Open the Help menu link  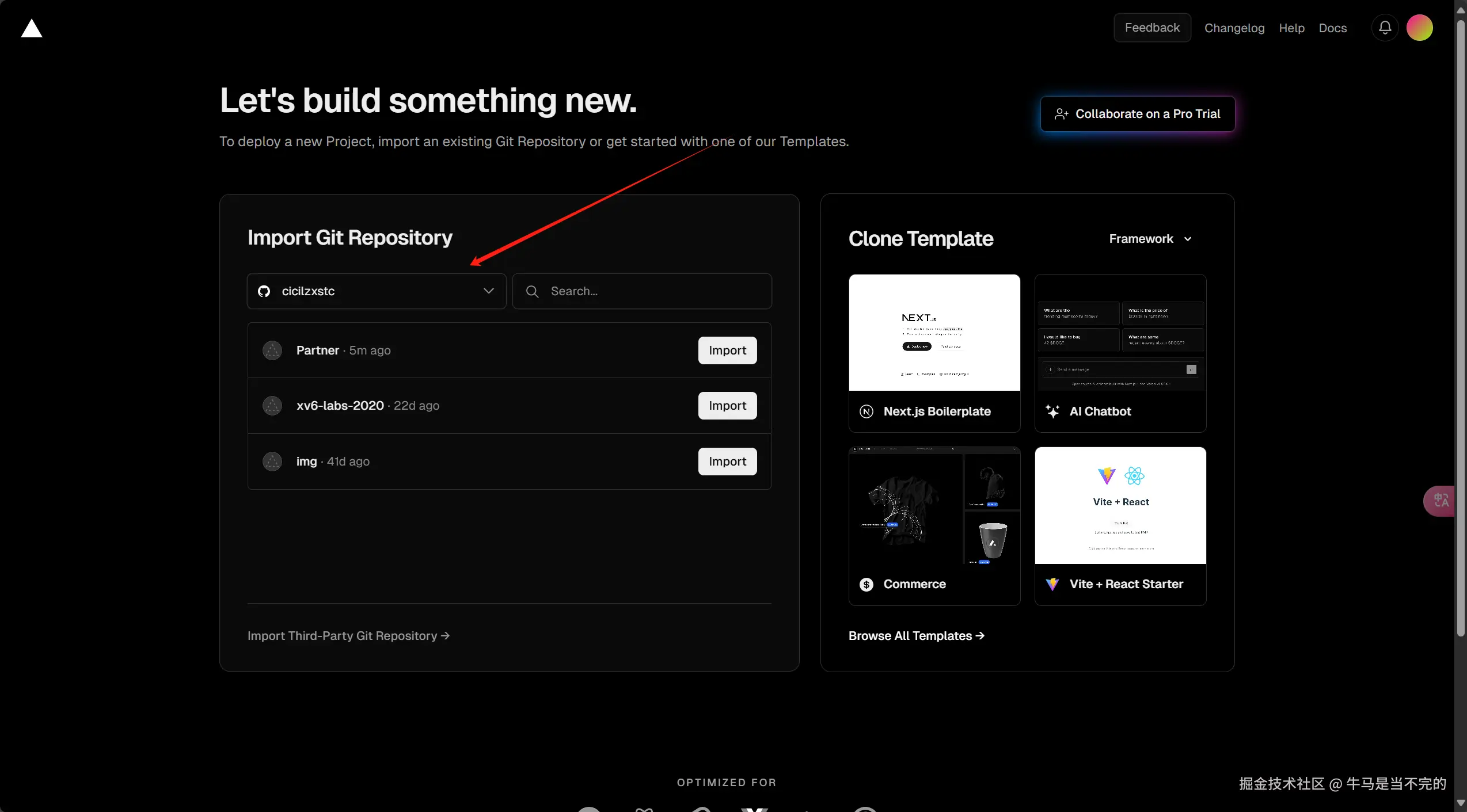1291,28
